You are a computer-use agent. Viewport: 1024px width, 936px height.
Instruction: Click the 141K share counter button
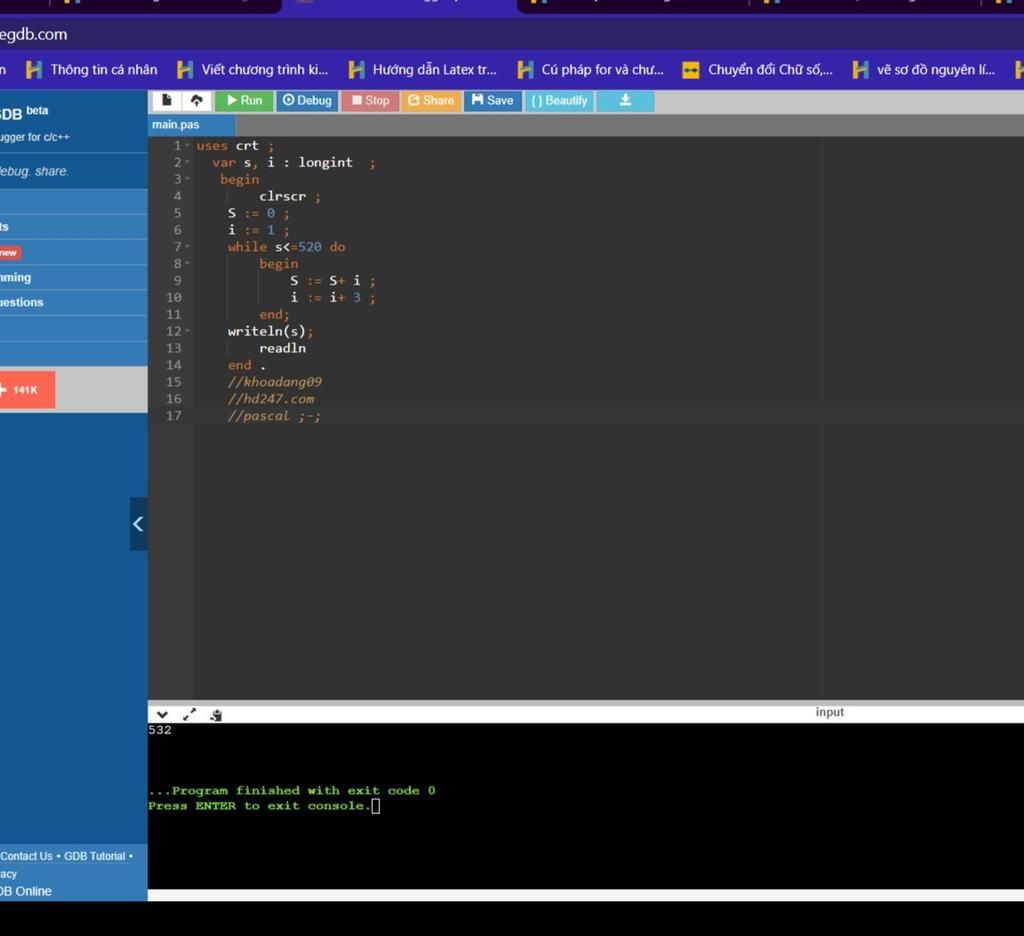pyautogui.click(x=25, y=390)
